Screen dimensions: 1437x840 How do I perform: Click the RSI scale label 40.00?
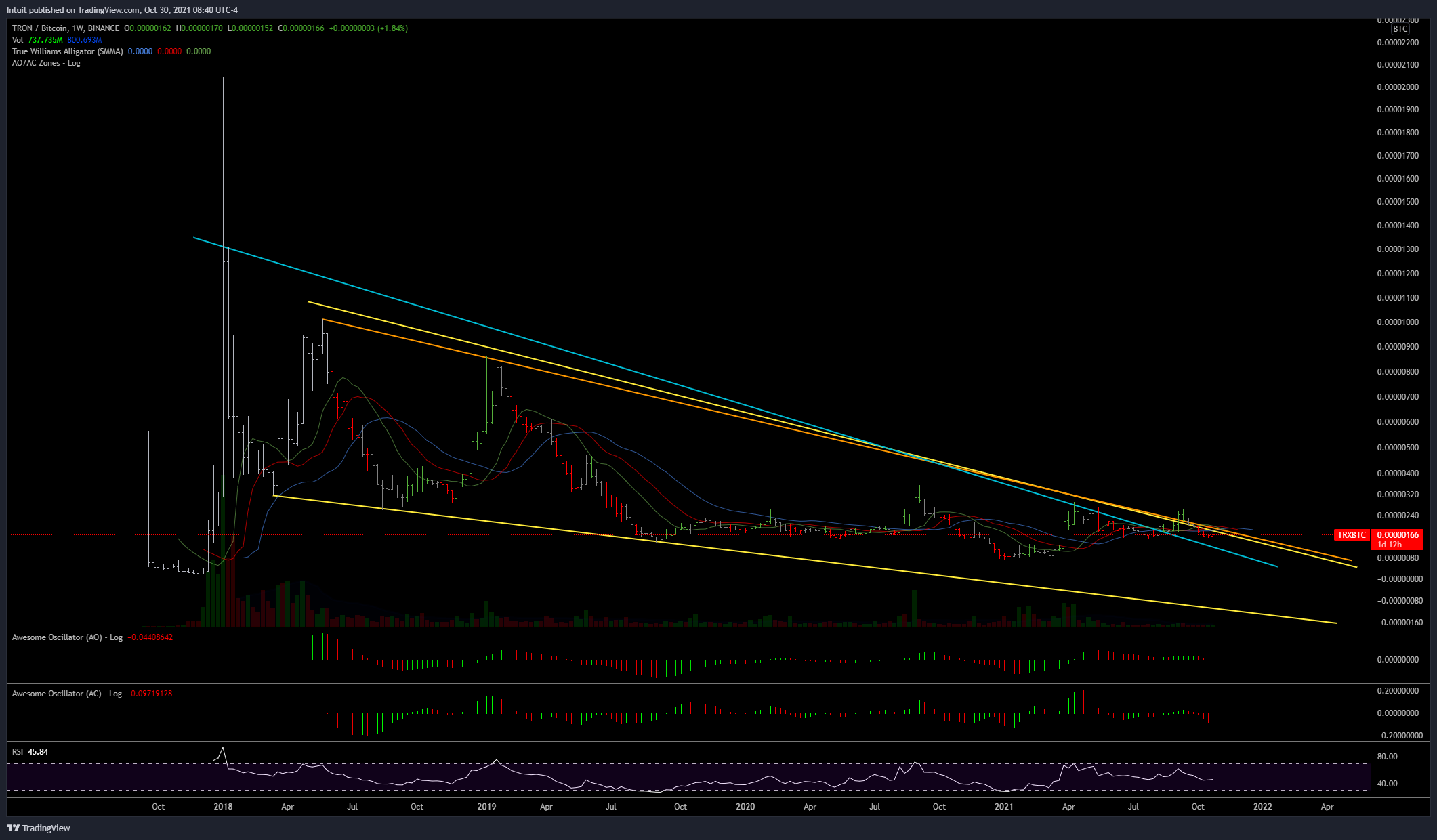[1388, 784]
